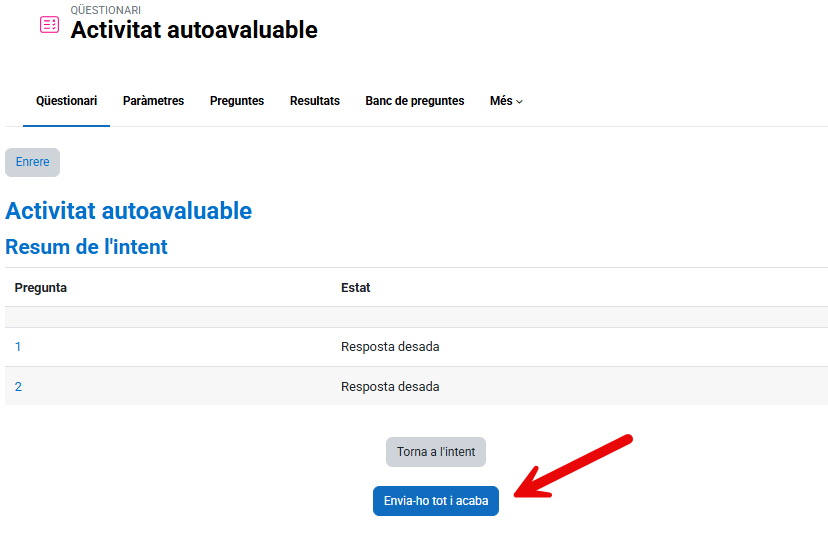
Task: Open the Paràmetres tab
Action: coord(153,101)
